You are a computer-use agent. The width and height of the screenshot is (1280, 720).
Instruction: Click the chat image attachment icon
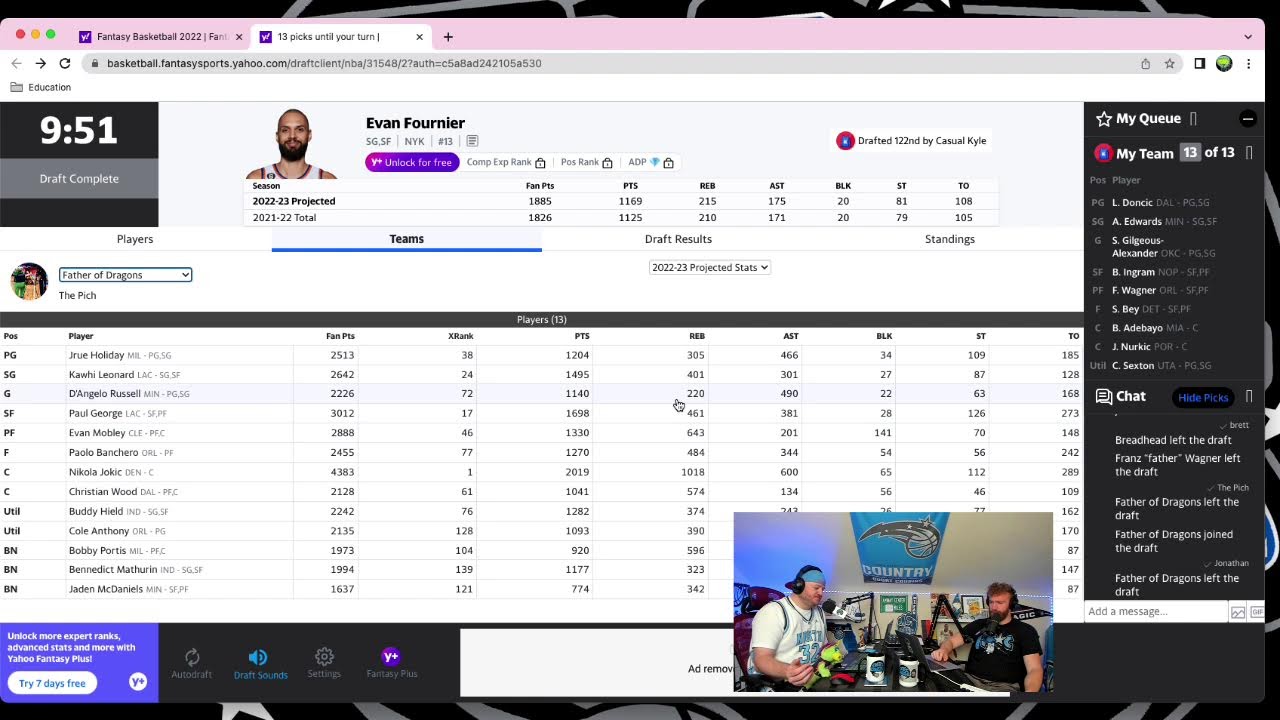click(x=1238, y=612)
